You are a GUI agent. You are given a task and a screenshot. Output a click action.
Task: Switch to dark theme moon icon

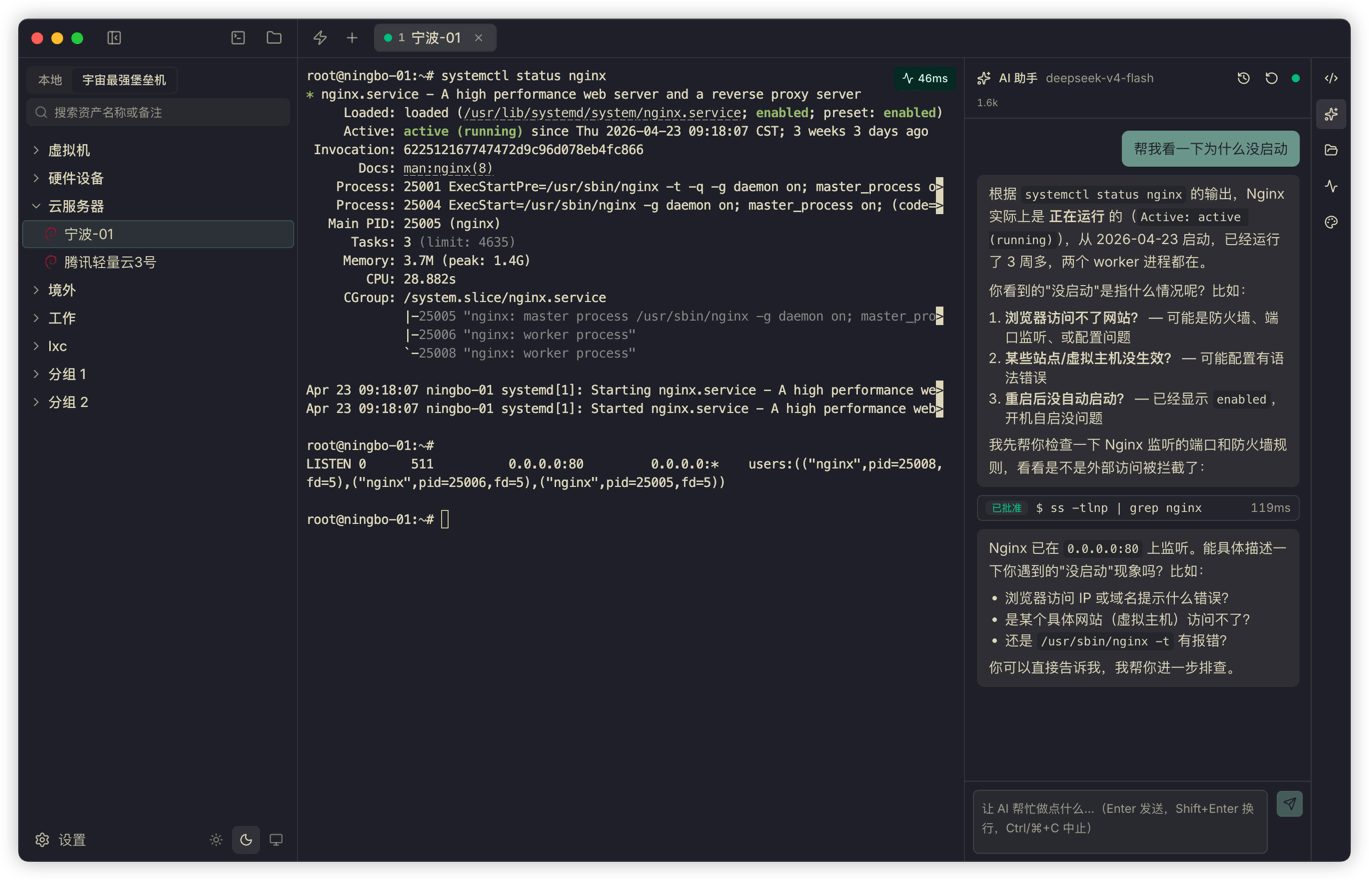246,840
